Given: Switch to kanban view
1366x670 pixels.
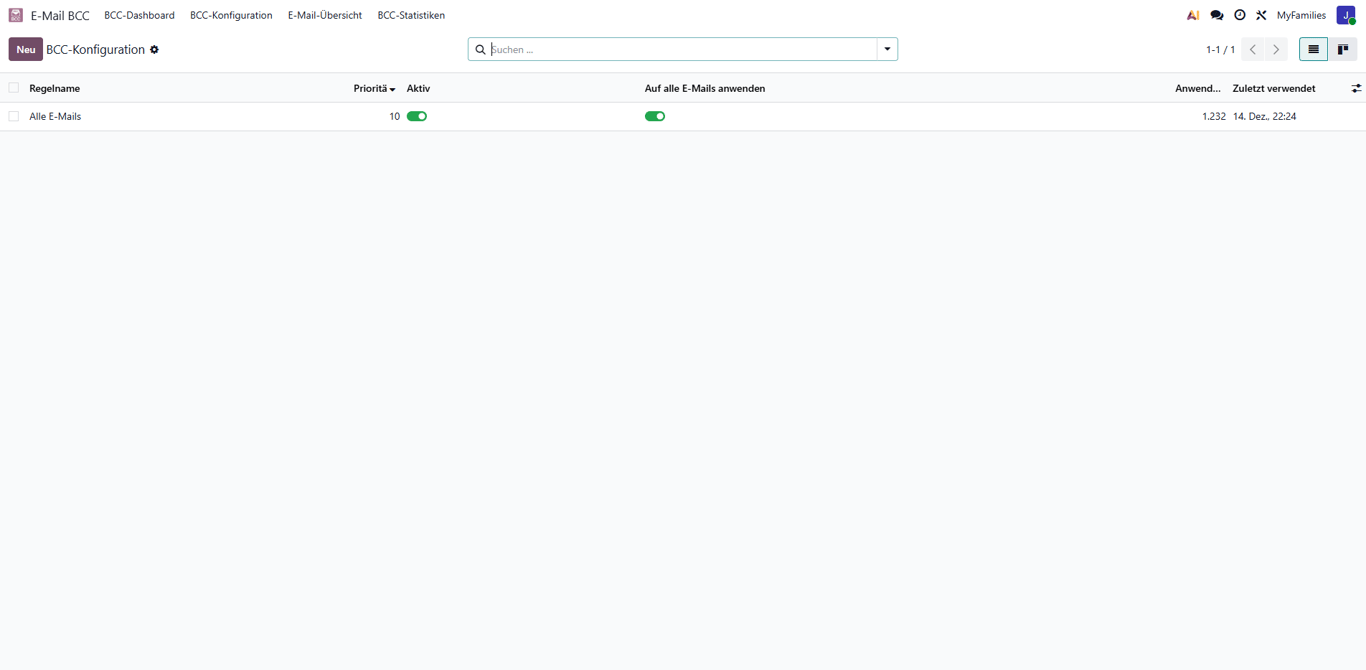Looking at the screenshot, I should (1343, 48).
